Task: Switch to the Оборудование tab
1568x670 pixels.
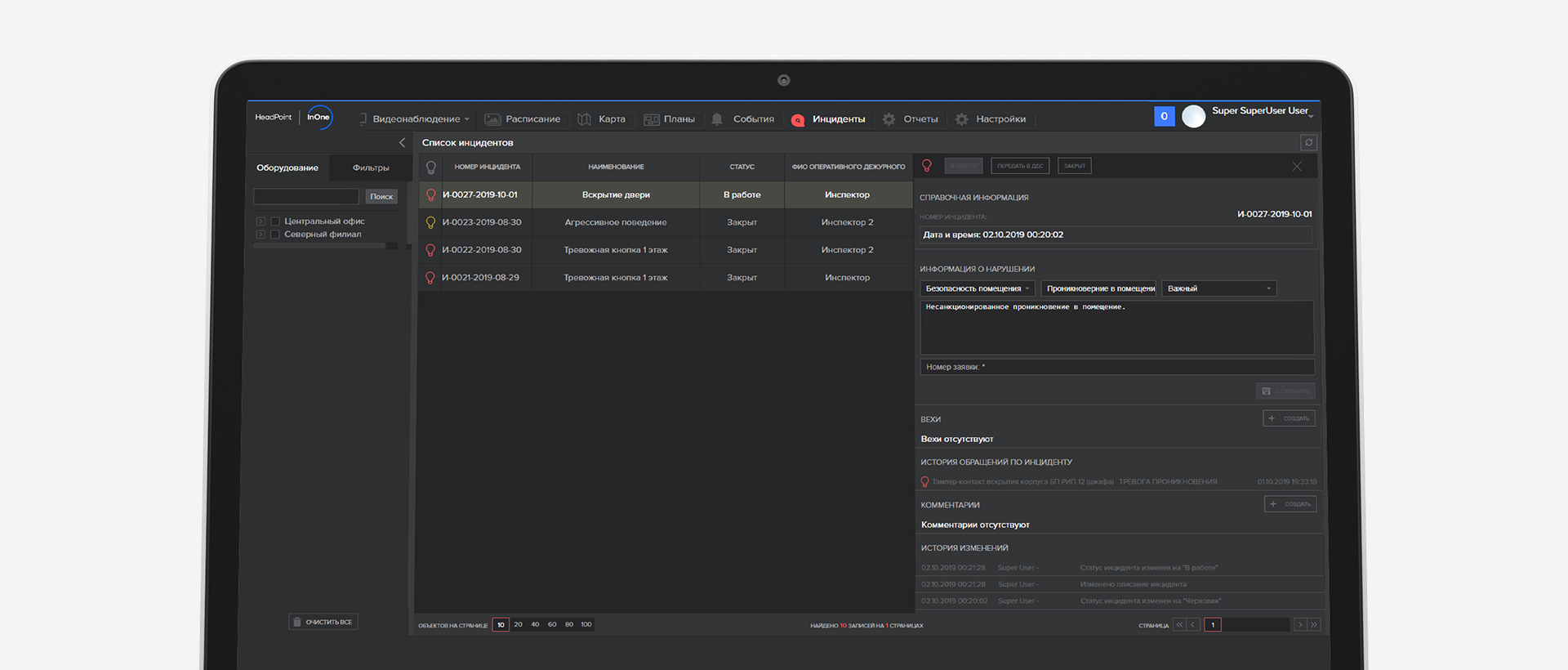Action: 287,167
